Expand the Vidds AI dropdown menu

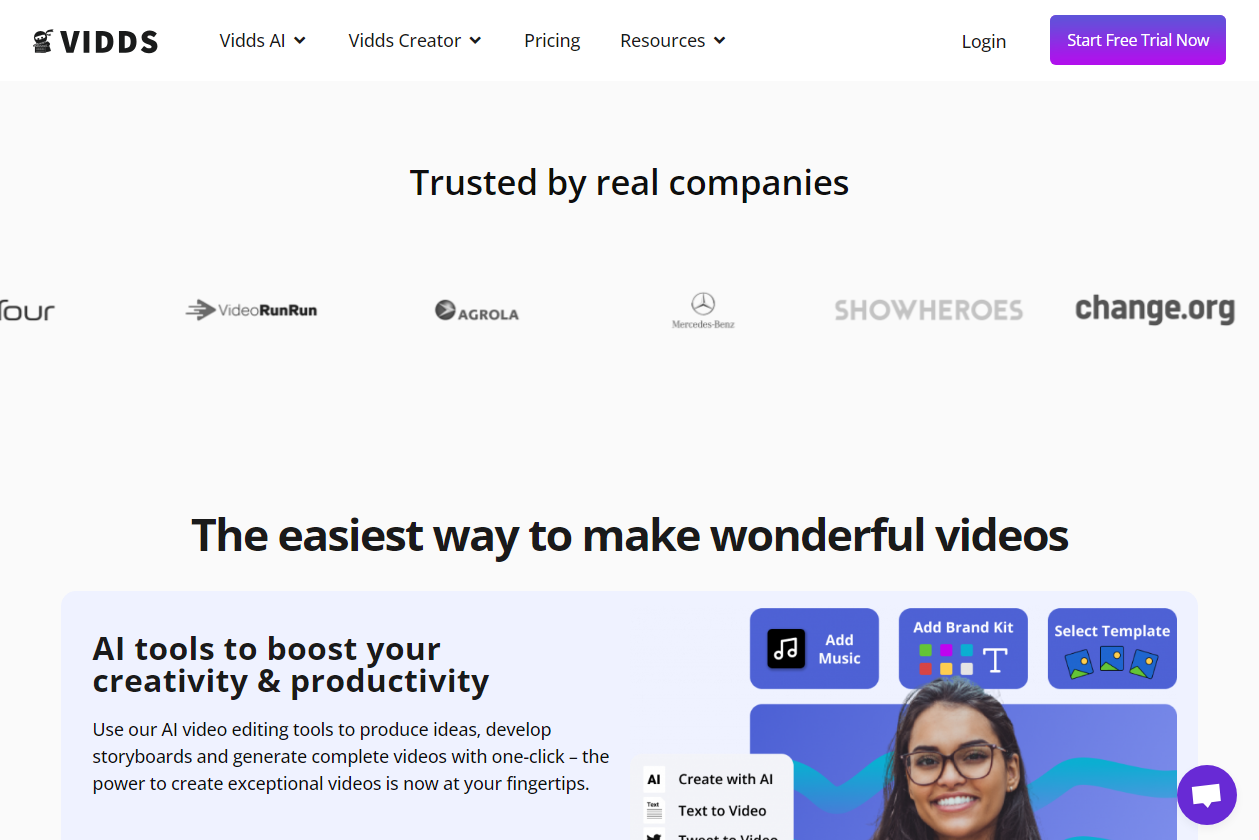click(263, 41)
